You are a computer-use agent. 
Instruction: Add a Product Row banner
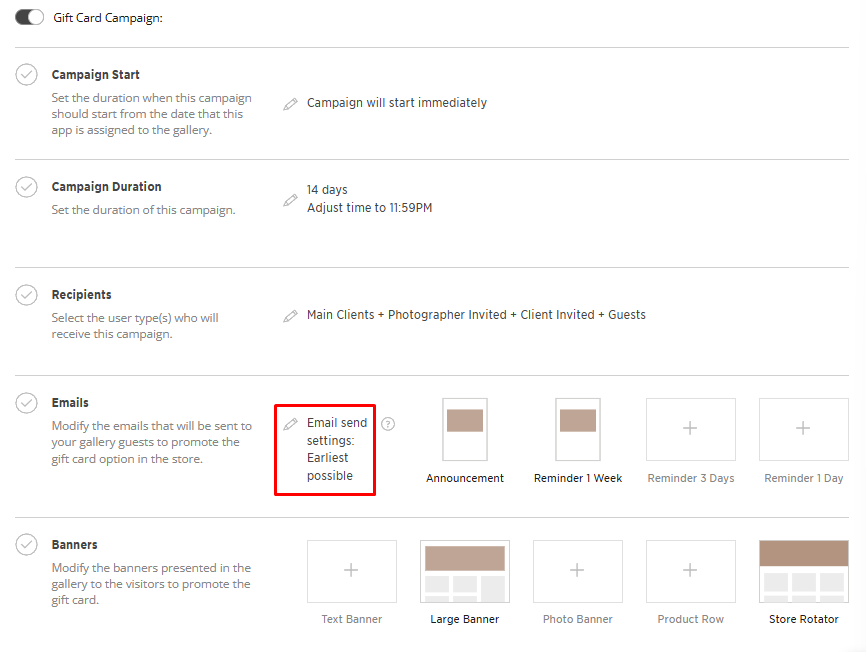tap(690, 571)
